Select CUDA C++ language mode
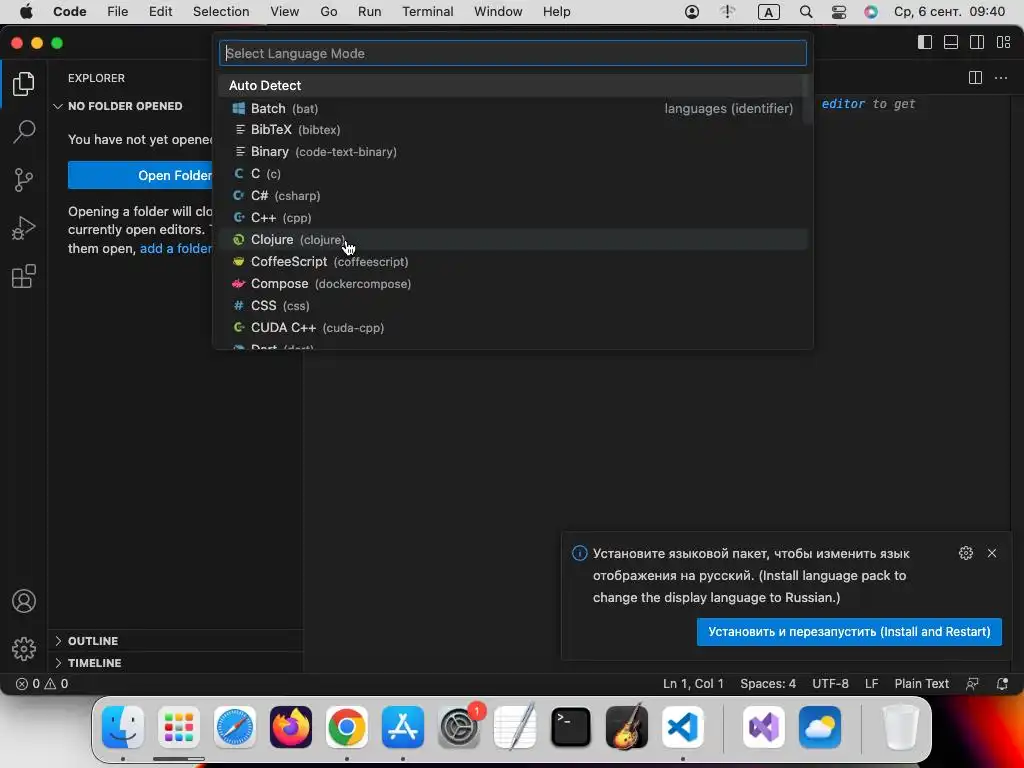 512,327
